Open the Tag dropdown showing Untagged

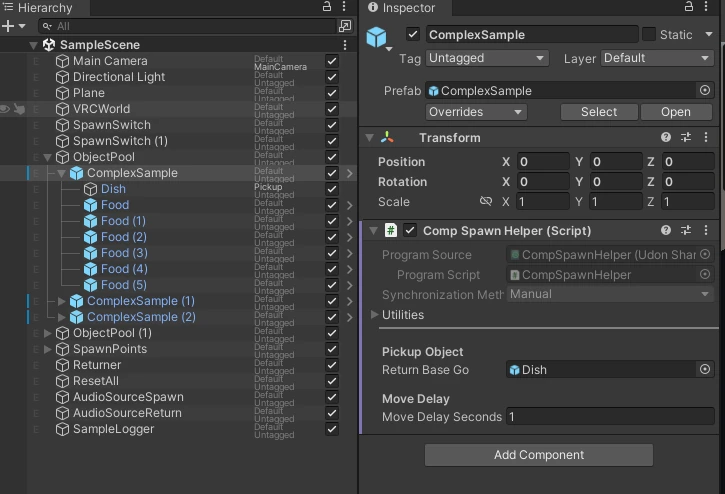tap(487, 58)
